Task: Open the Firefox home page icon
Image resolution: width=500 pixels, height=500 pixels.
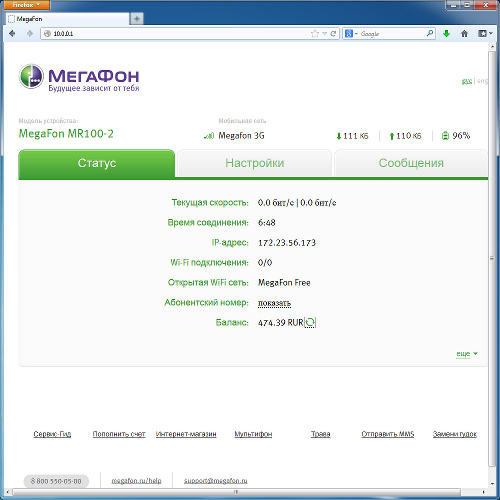Action: coord(464,33)
